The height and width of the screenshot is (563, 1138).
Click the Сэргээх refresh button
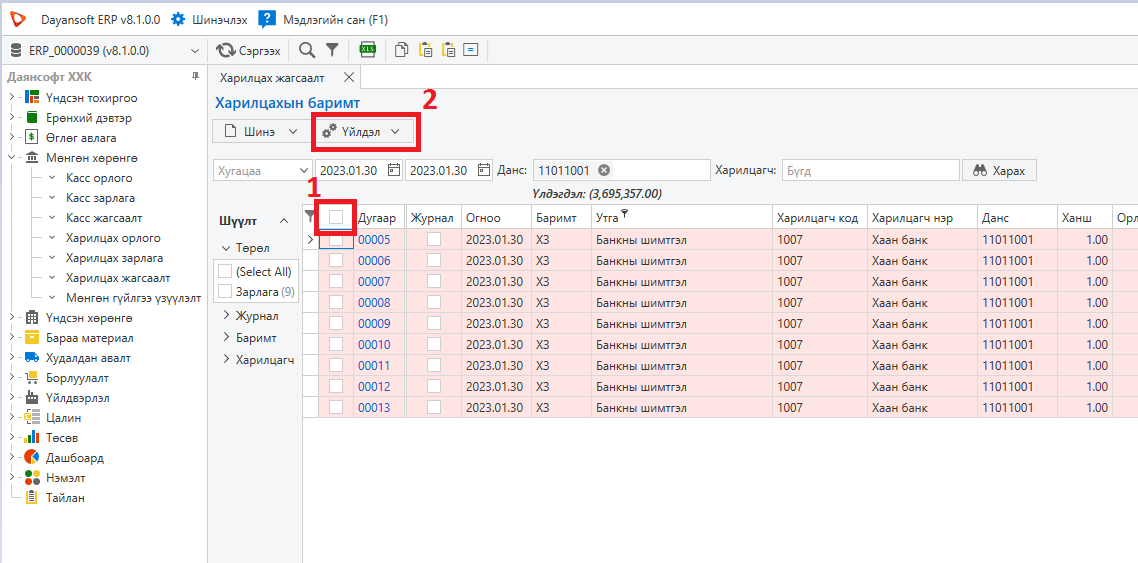(248, 51)
